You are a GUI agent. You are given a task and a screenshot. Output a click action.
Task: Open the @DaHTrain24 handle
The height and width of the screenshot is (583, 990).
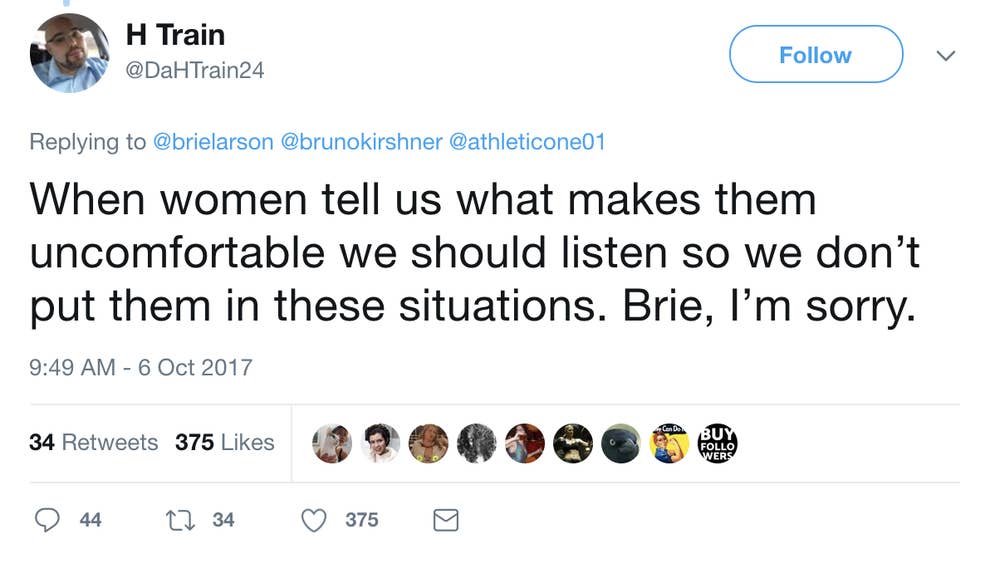point(194,70)
